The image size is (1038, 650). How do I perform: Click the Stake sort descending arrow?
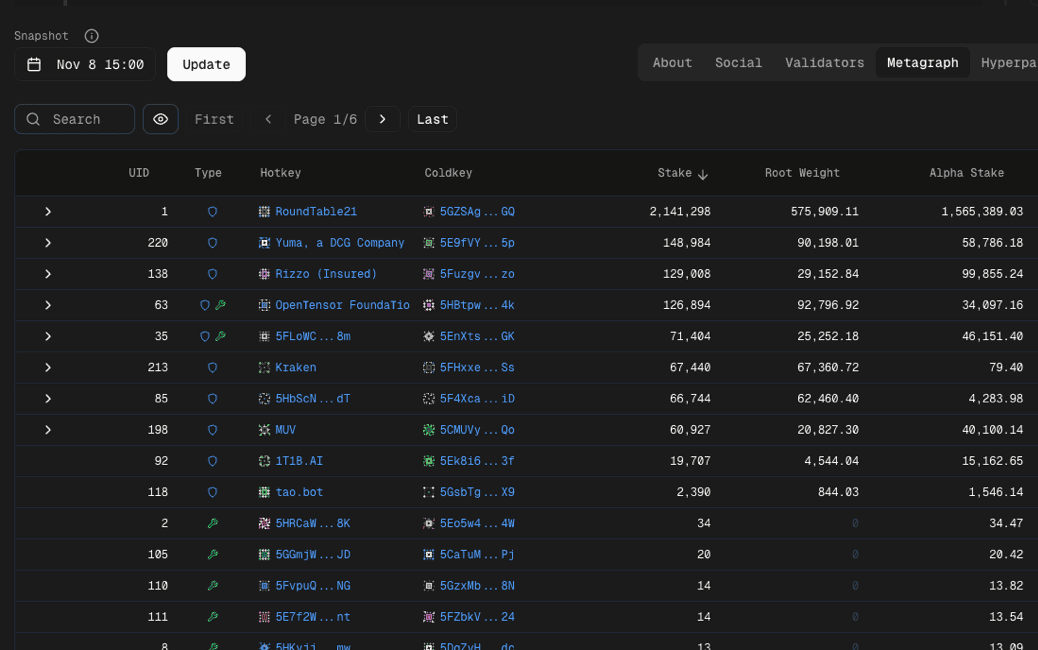pyautogui.click(x=703, y=174)
